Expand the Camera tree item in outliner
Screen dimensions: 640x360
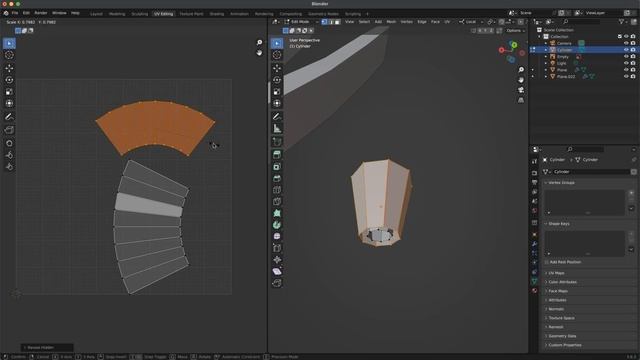[x=546, y=43]
